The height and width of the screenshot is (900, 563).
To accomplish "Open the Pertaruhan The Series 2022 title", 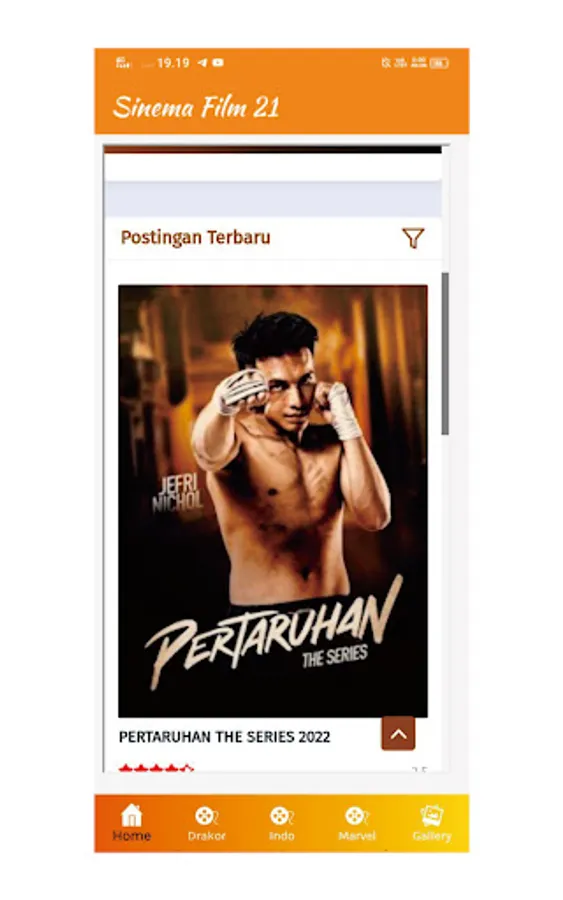I will (224, 737).
